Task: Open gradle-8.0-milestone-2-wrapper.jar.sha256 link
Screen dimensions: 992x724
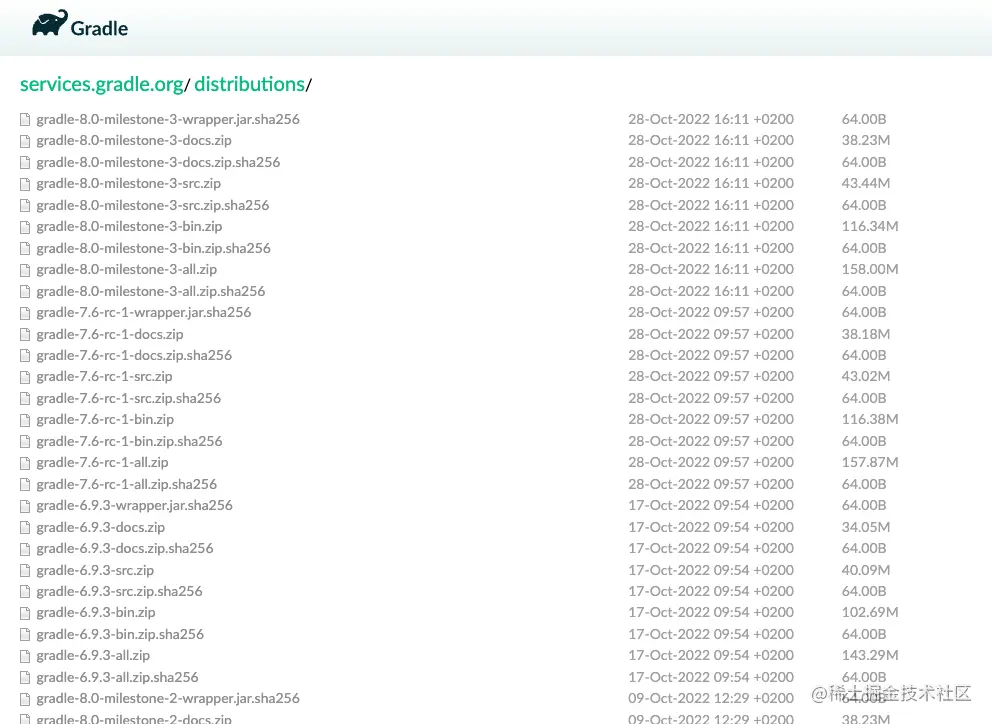Action: tap(168, 698)
